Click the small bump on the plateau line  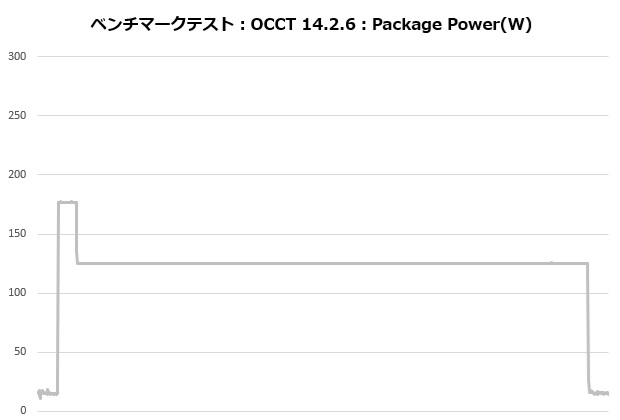pyautogui.click(x=550, y=263)
